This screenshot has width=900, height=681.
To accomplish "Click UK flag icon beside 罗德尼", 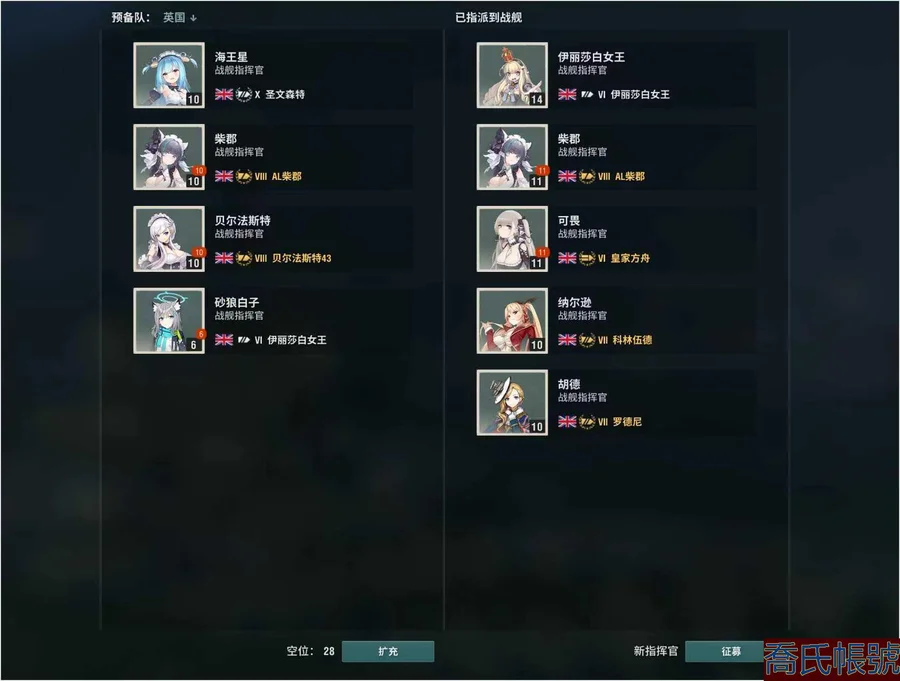I will pos(567,421).
